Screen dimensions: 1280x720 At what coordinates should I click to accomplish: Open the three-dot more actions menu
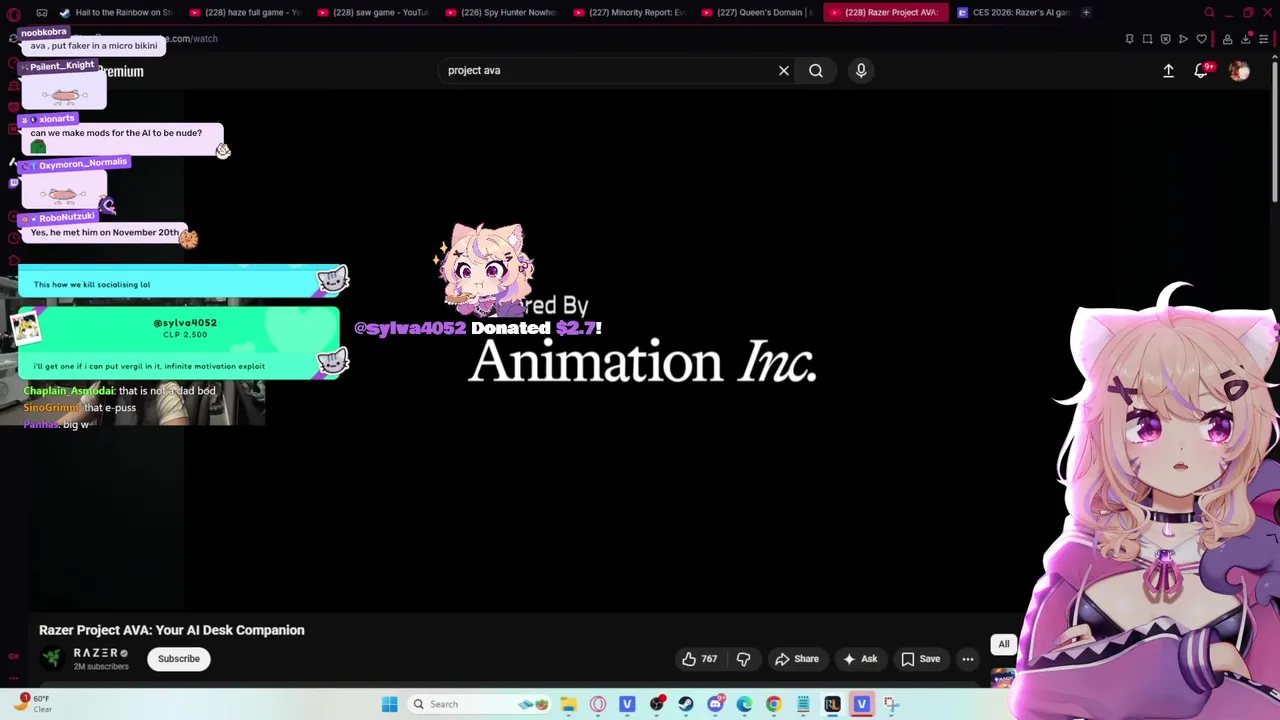968,659
